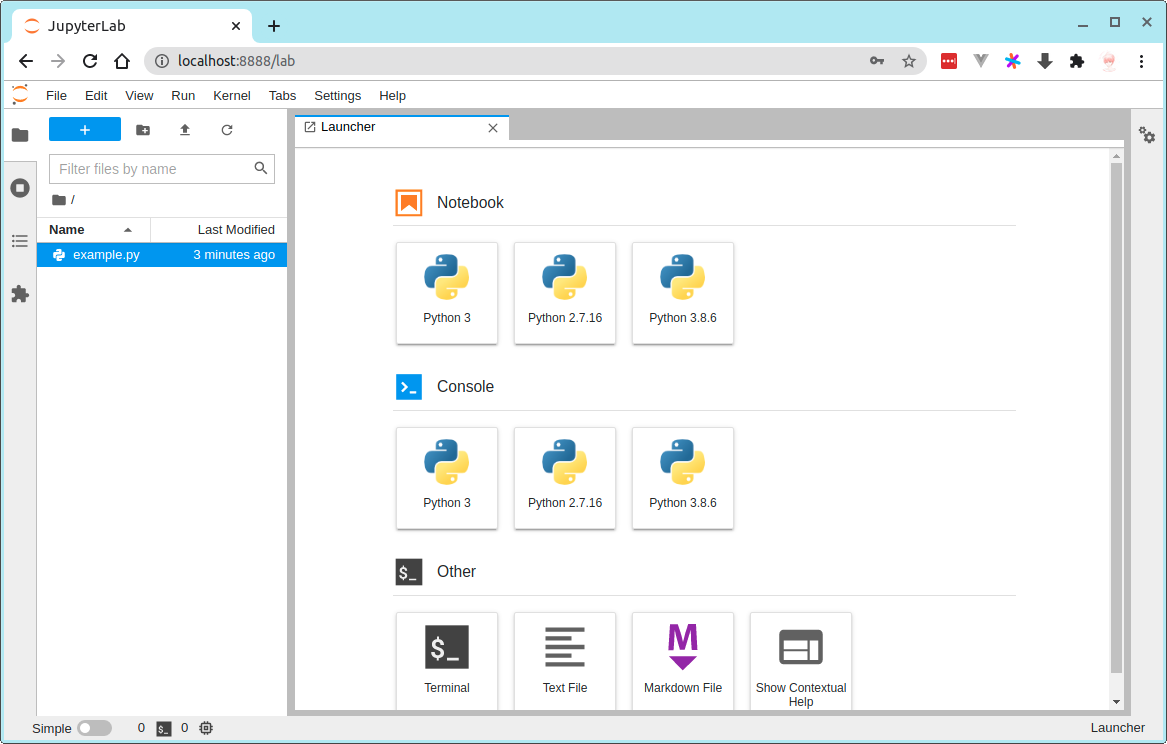Create a new folder in file browser
This screenshot has height=744, width=1167.
pos(143,130)
